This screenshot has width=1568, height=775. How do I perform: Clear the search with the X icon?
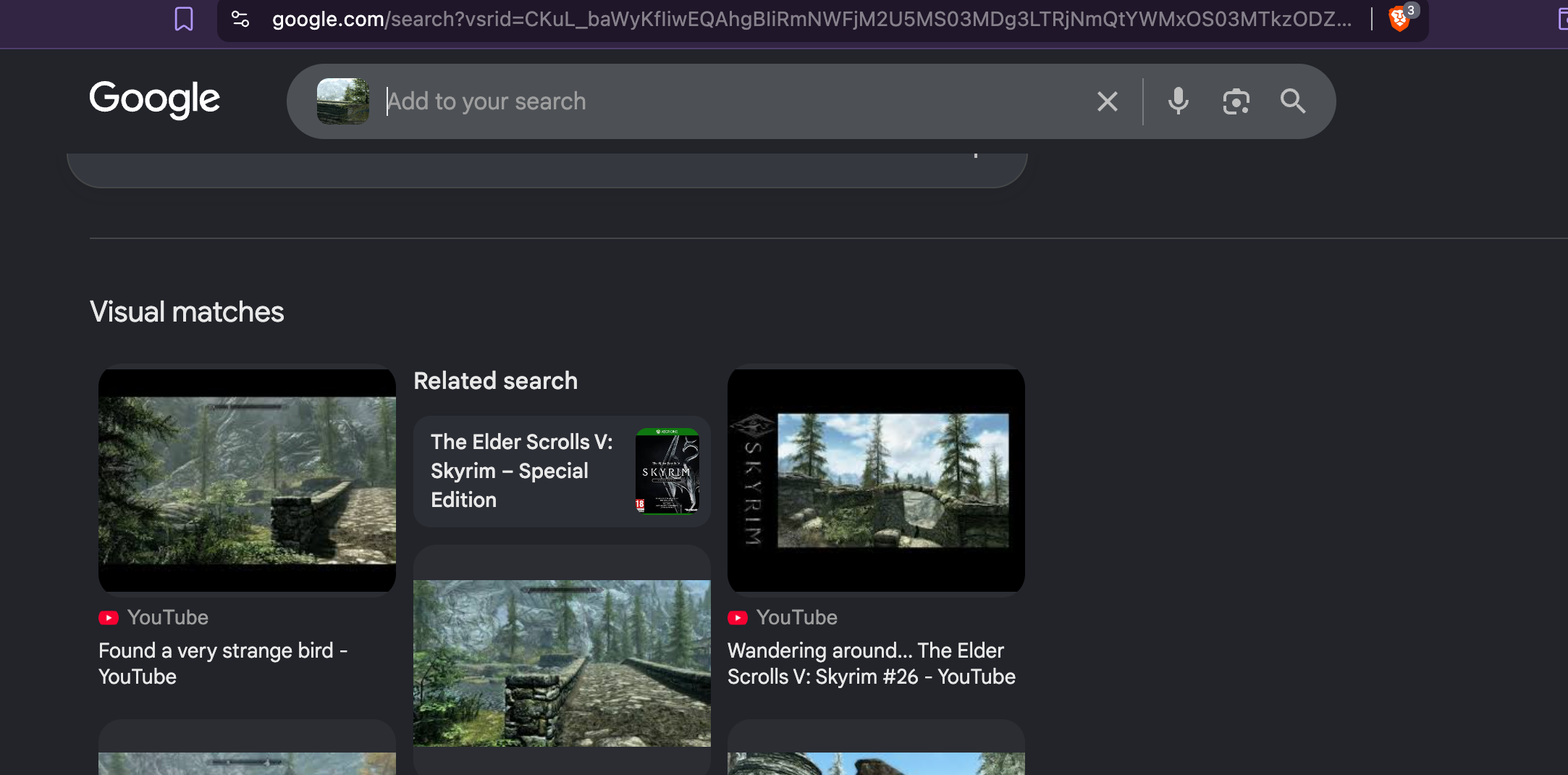click(x=1108, y=101)
